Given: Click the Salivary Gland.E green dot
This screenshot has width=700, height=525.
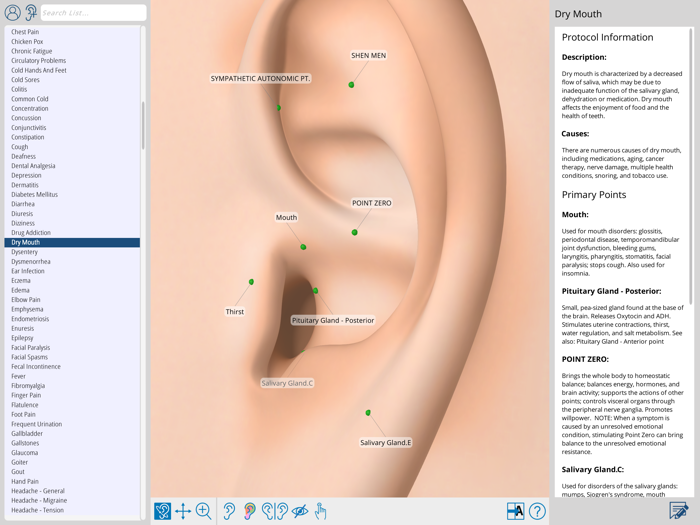Looking at the screenshot, I should (x=368, y=412).
